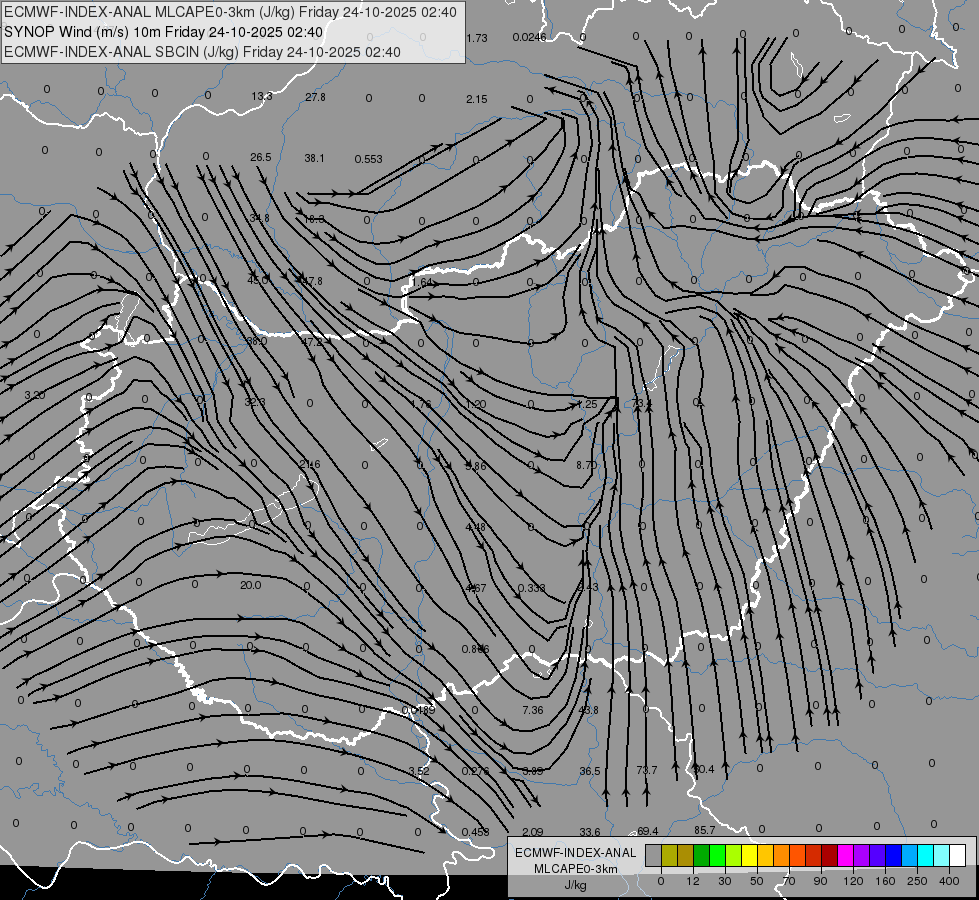Click the legend scale value '250'
The height and width of the screenshot is (900, 979).
pyautogui.click(x=917, y=881)
